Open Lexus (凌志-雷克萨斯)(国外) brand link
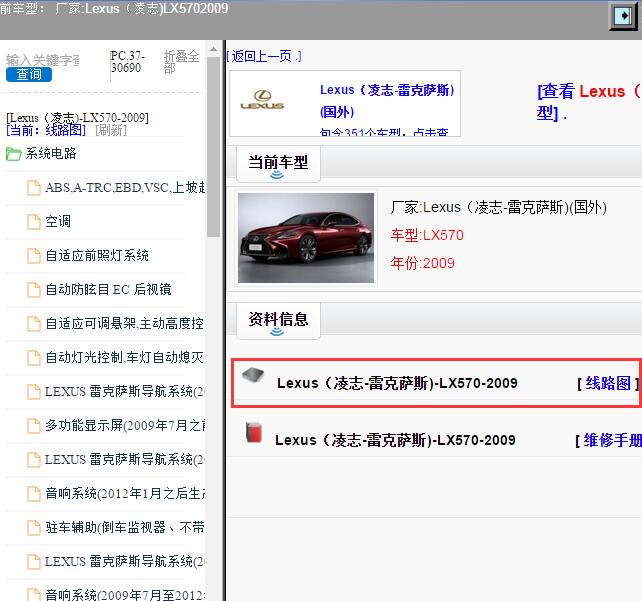 [387, 101]
